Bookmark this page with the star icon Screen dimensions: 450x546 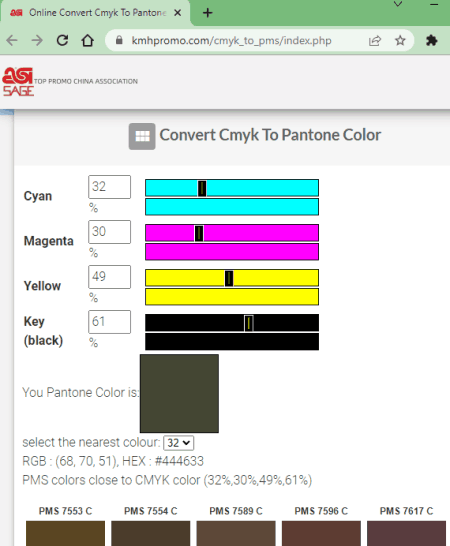400,41
